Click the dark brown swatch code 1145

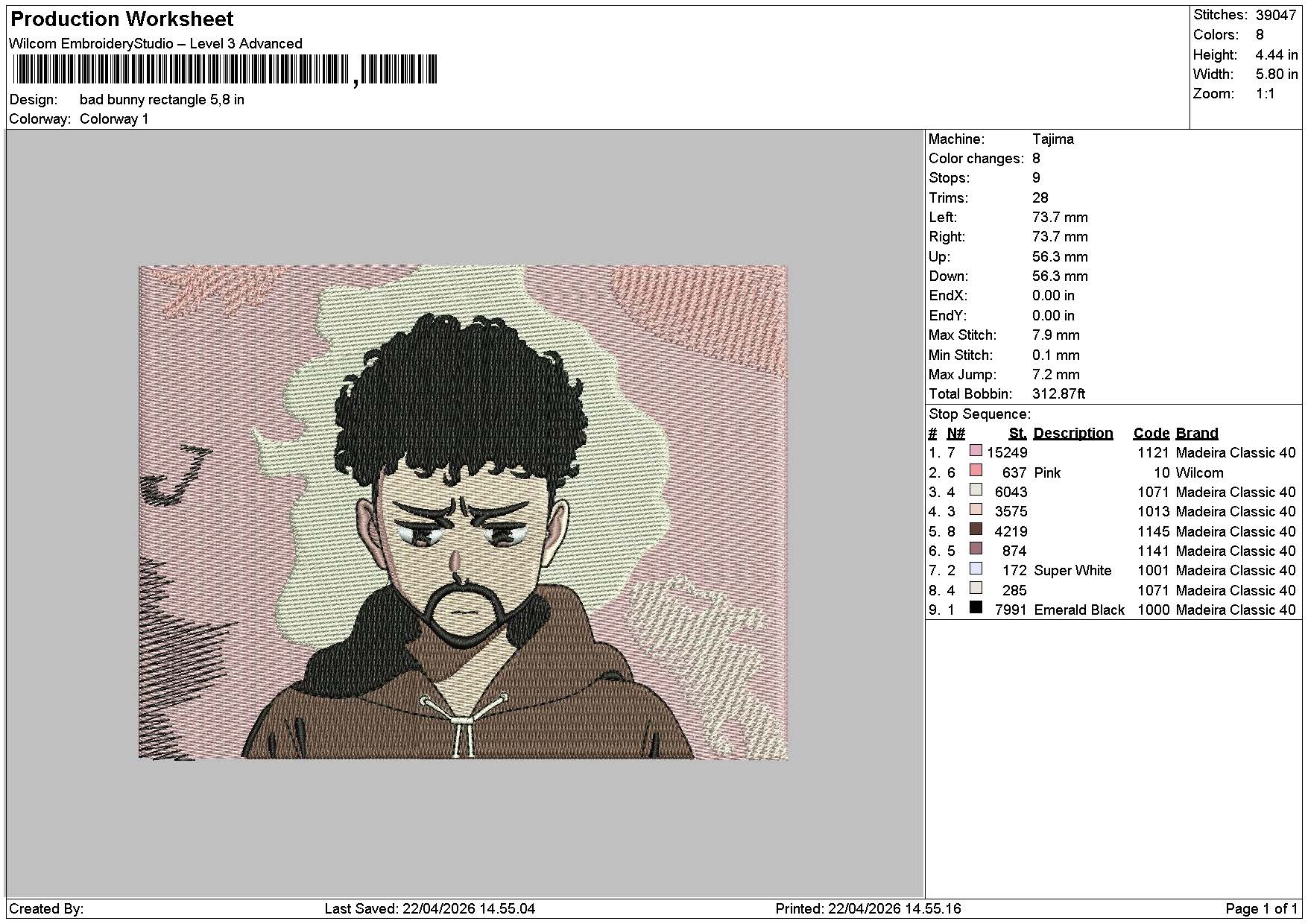pyautogui.click(x=976, y=529)
